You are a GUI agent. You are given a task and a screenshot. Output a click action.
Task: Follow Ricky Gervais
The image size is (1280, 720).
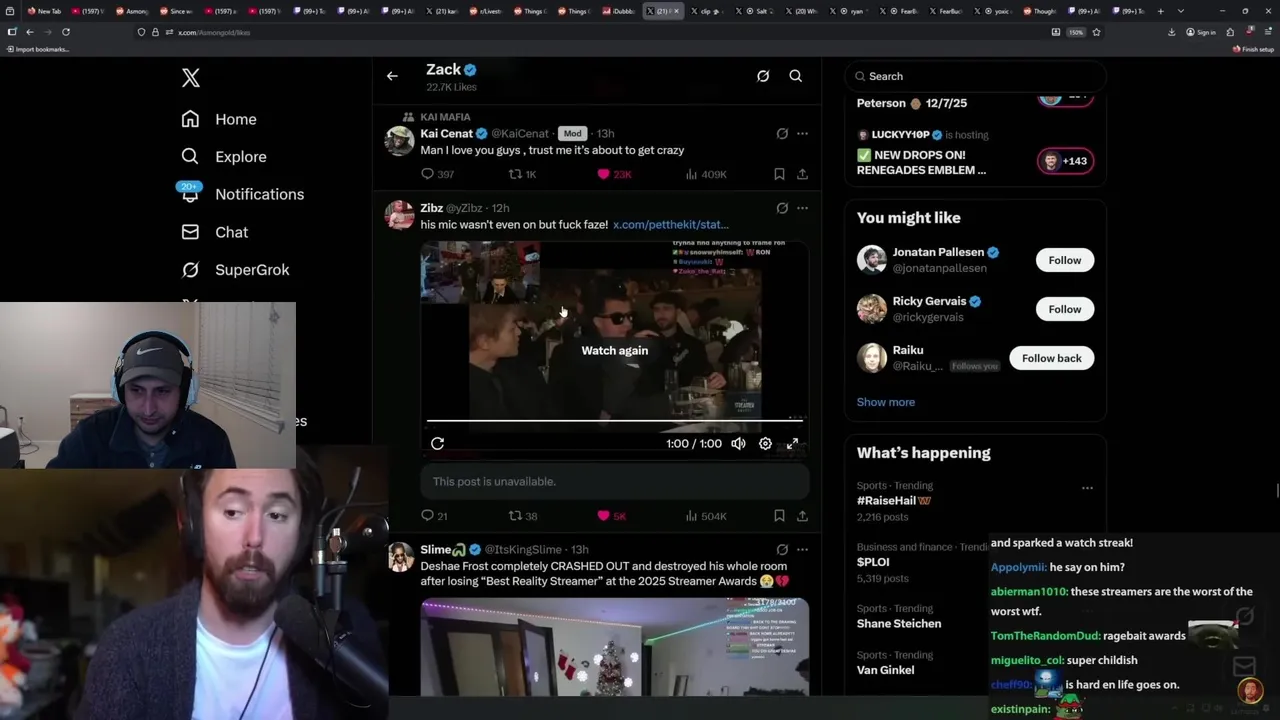click(x=1065, y=309)
